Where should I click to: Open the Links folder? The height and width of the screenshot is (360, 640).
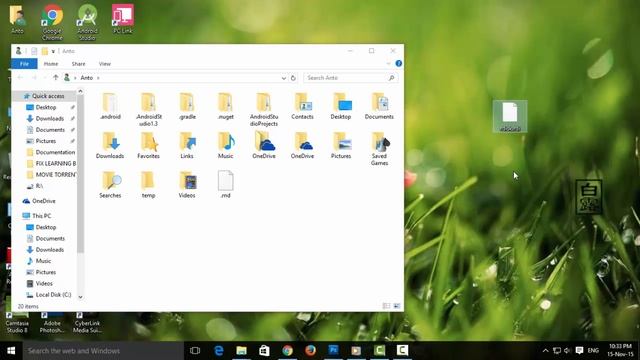[x=187, y=145]
